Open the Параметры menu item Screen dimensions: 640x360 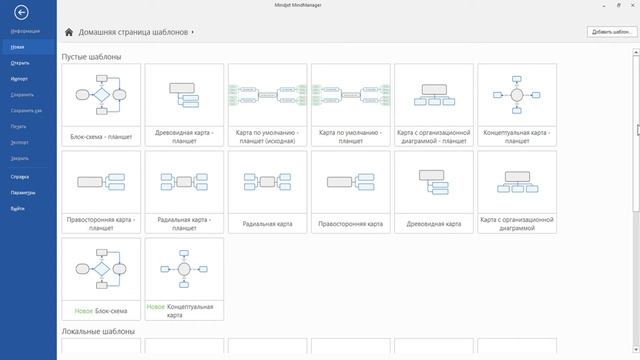[23, 193]
